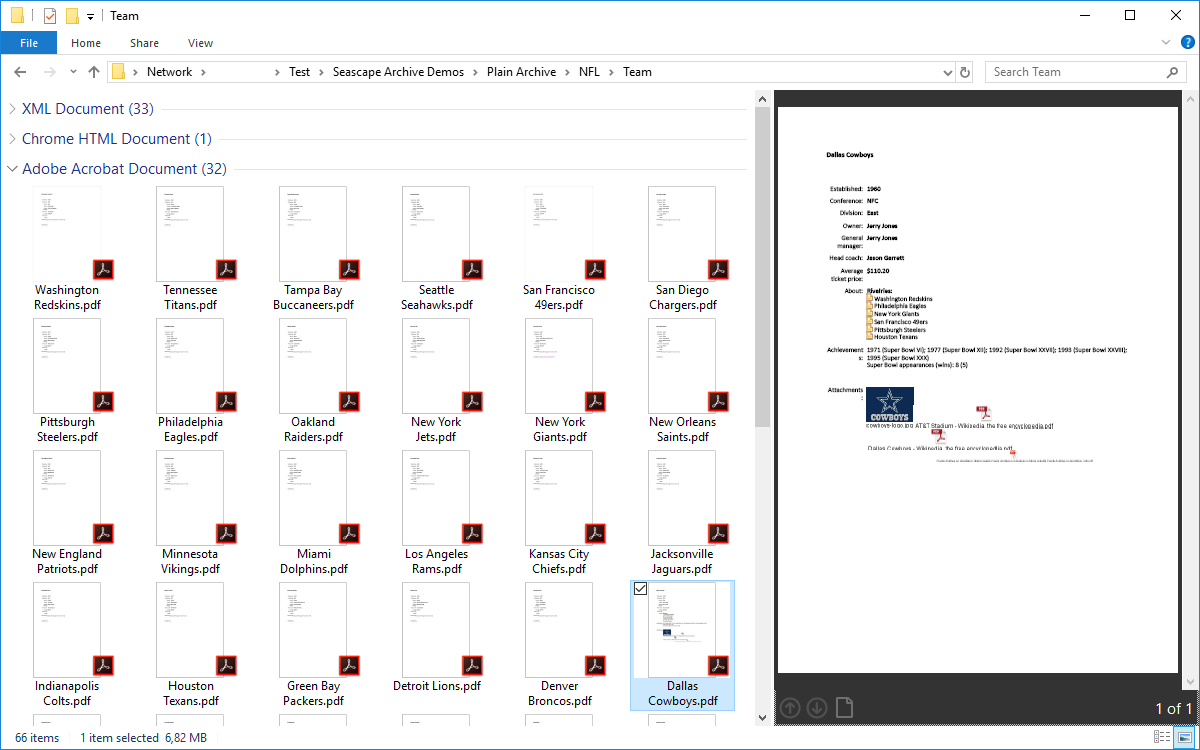Click the Help question mark icon

click(x=1187, y=43)
